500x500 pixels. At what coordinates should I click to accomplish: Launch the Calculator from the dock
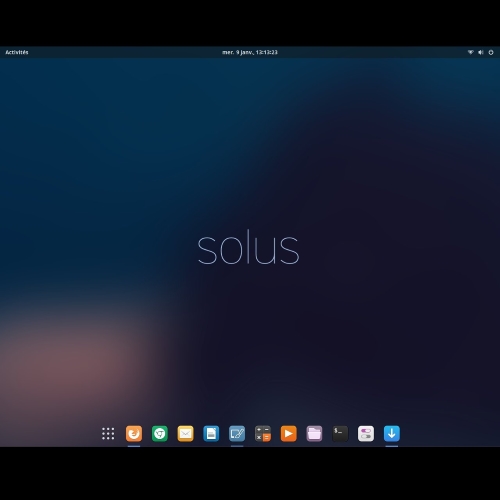pos(263,434)
